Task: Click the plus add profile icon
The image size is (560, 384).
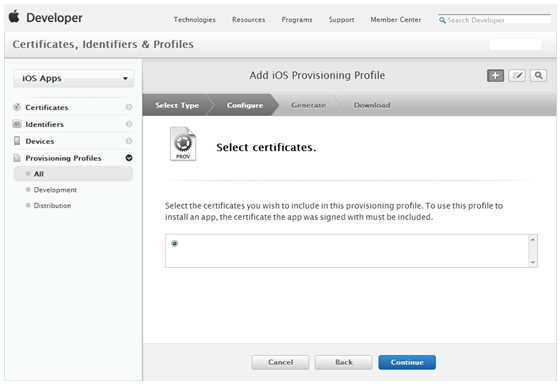Action: click(495, 75)
